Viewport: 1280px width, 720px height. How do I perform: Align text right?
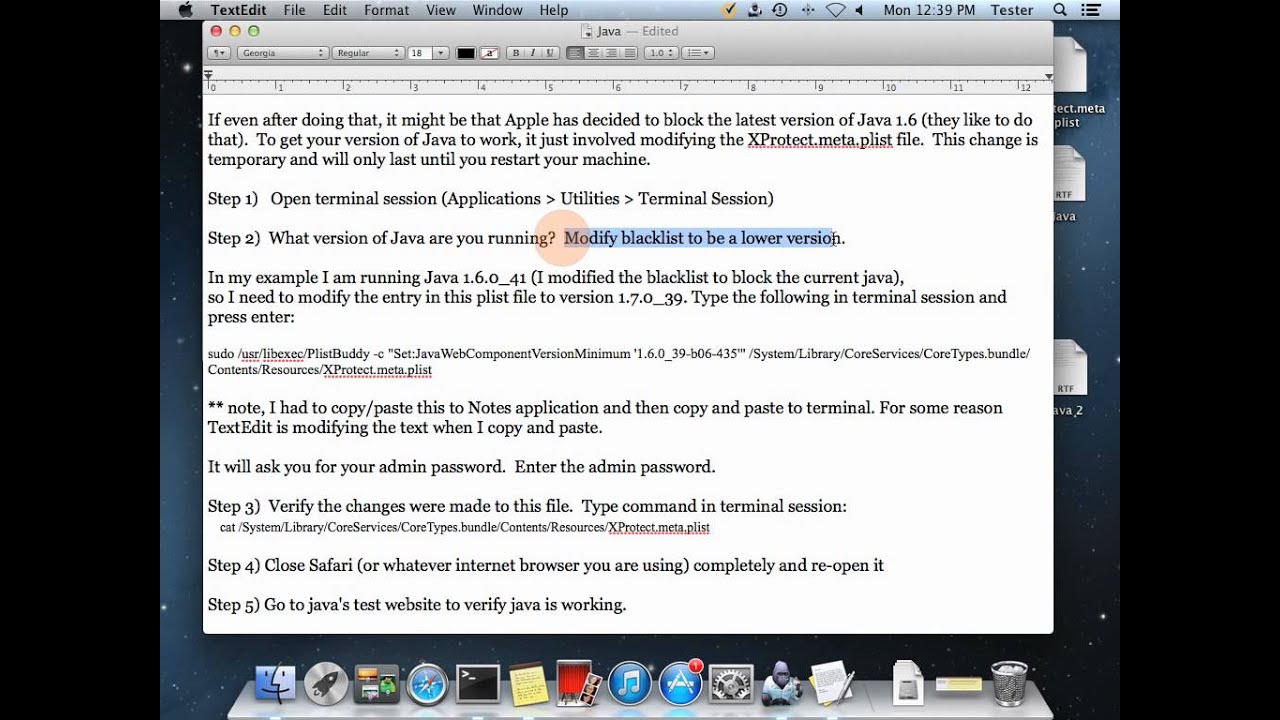611,53
